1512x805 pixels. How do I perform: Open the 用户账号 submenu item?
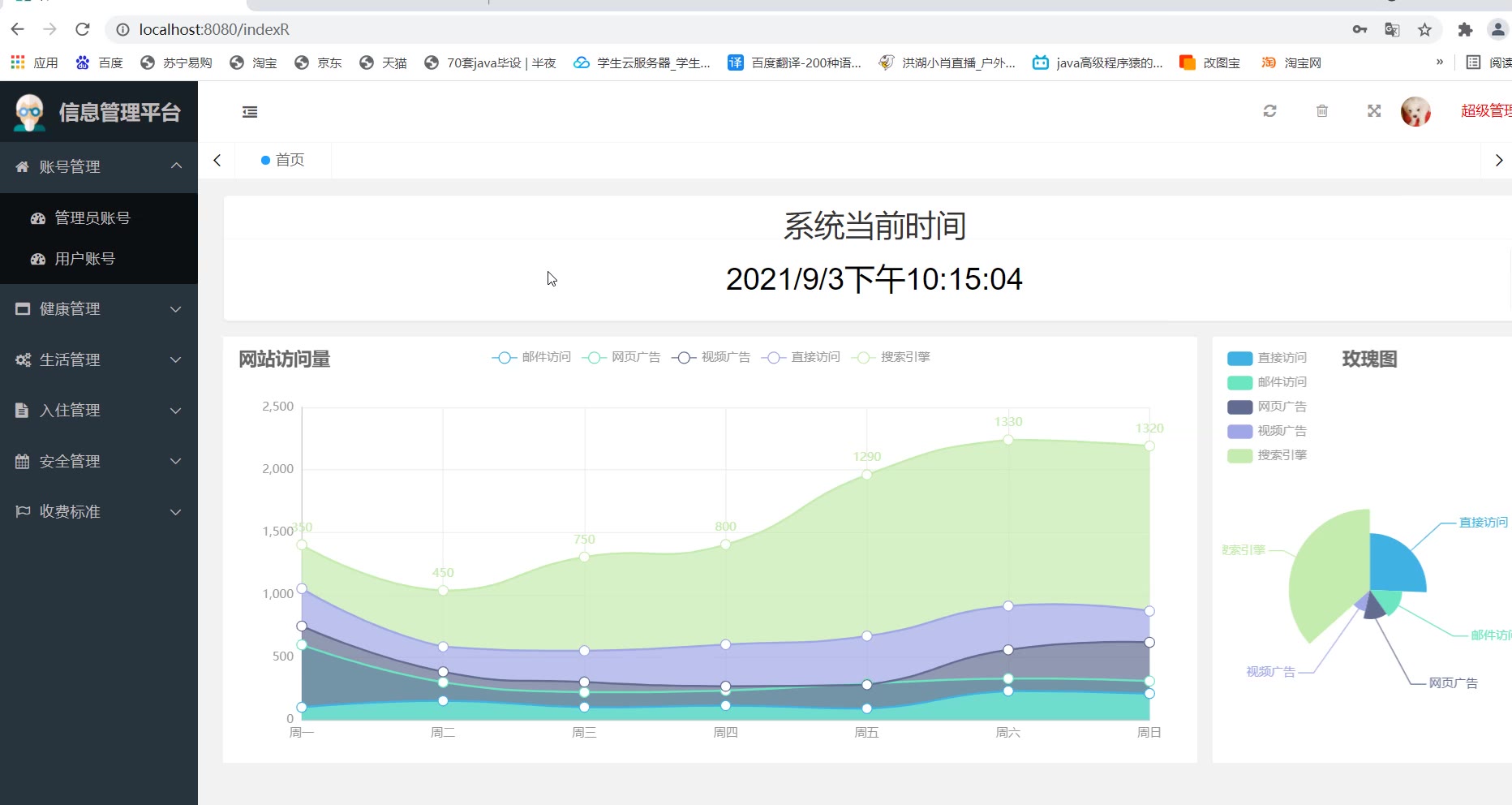(x=84, y=259)
